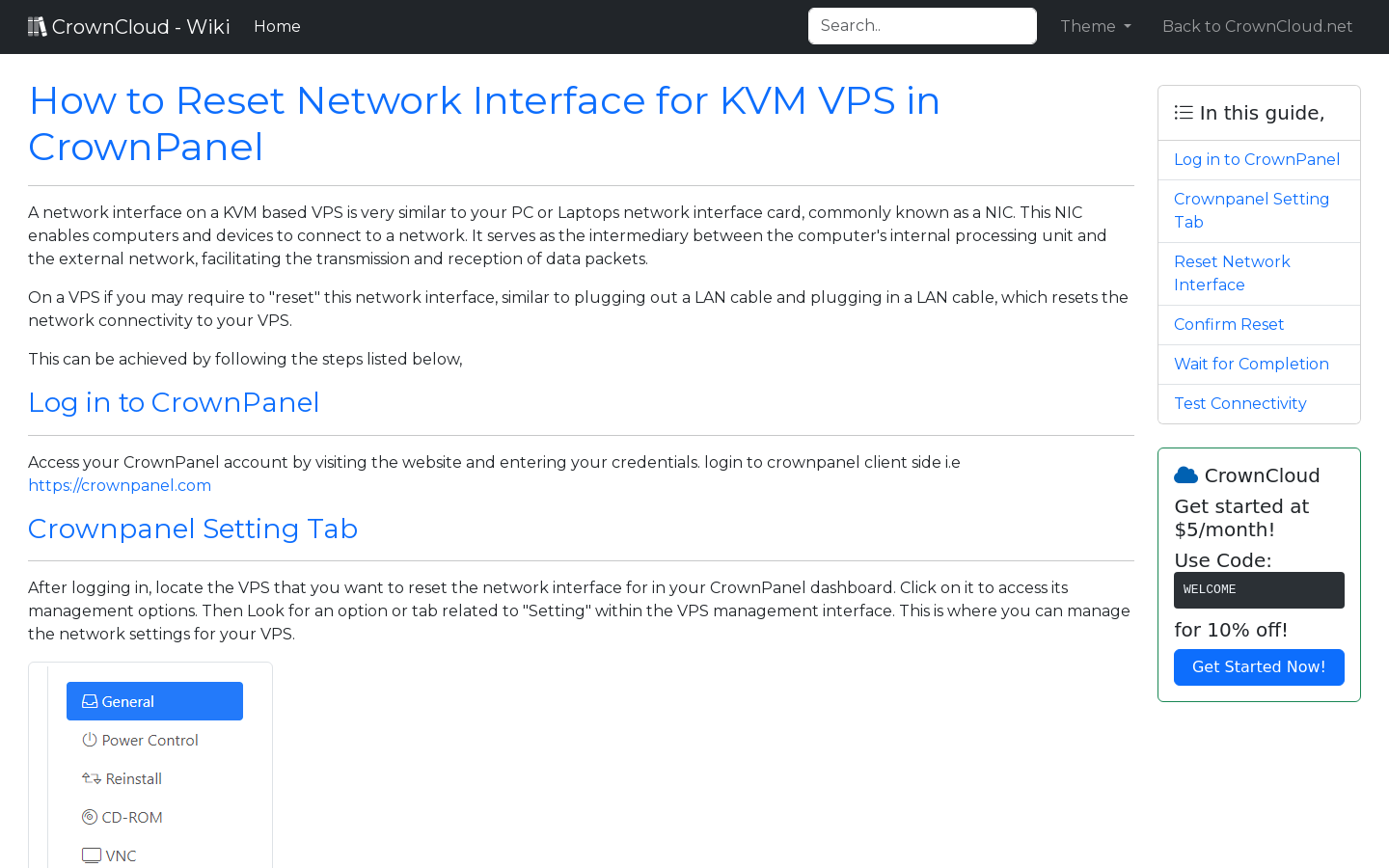Click the CD-ROM disc icon
This screenshot has width=1389, height=868.
90,816
